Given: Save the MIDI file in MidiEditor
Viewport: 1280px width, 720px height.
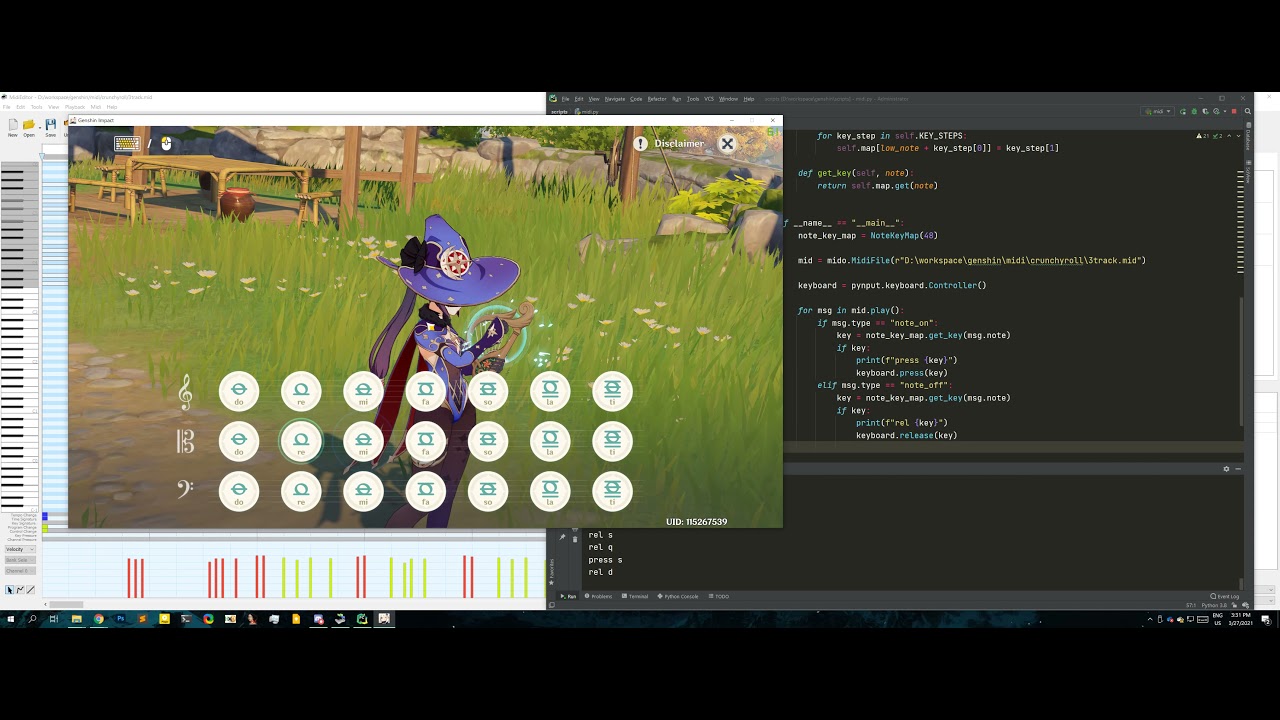Looking at the screenshot, I should tap(50, 126).
